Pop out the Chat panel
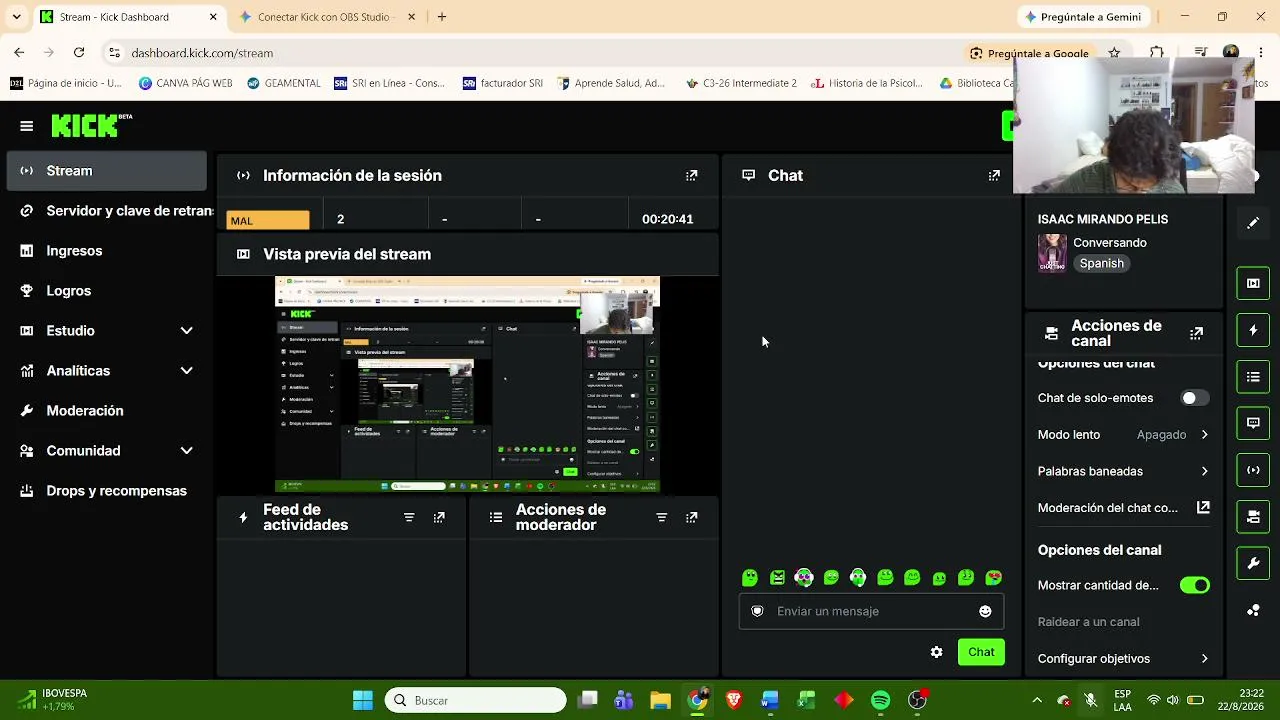 tap(994, 175)
